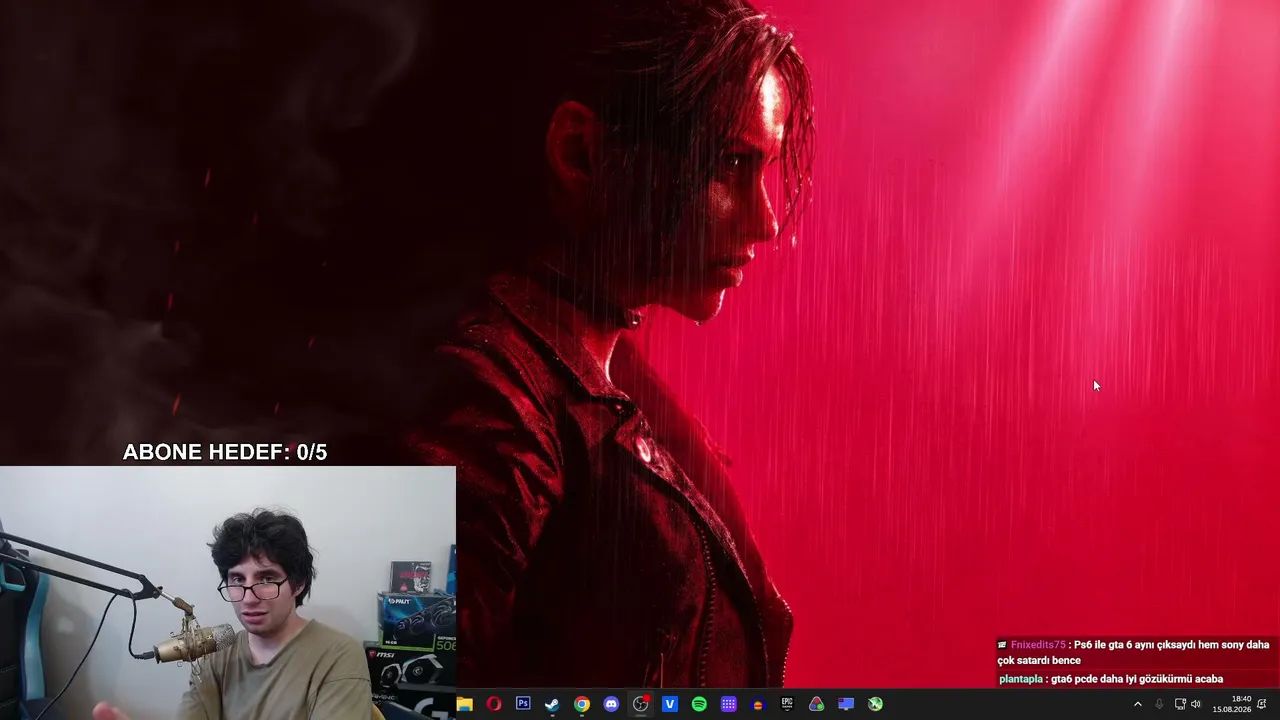Click the plantapla username in chat

point(1020,679)
